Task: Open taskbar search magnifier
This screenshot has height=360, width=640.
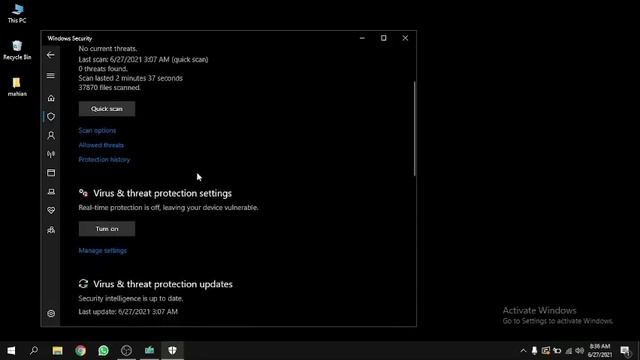Action: [x=34, y=350]
